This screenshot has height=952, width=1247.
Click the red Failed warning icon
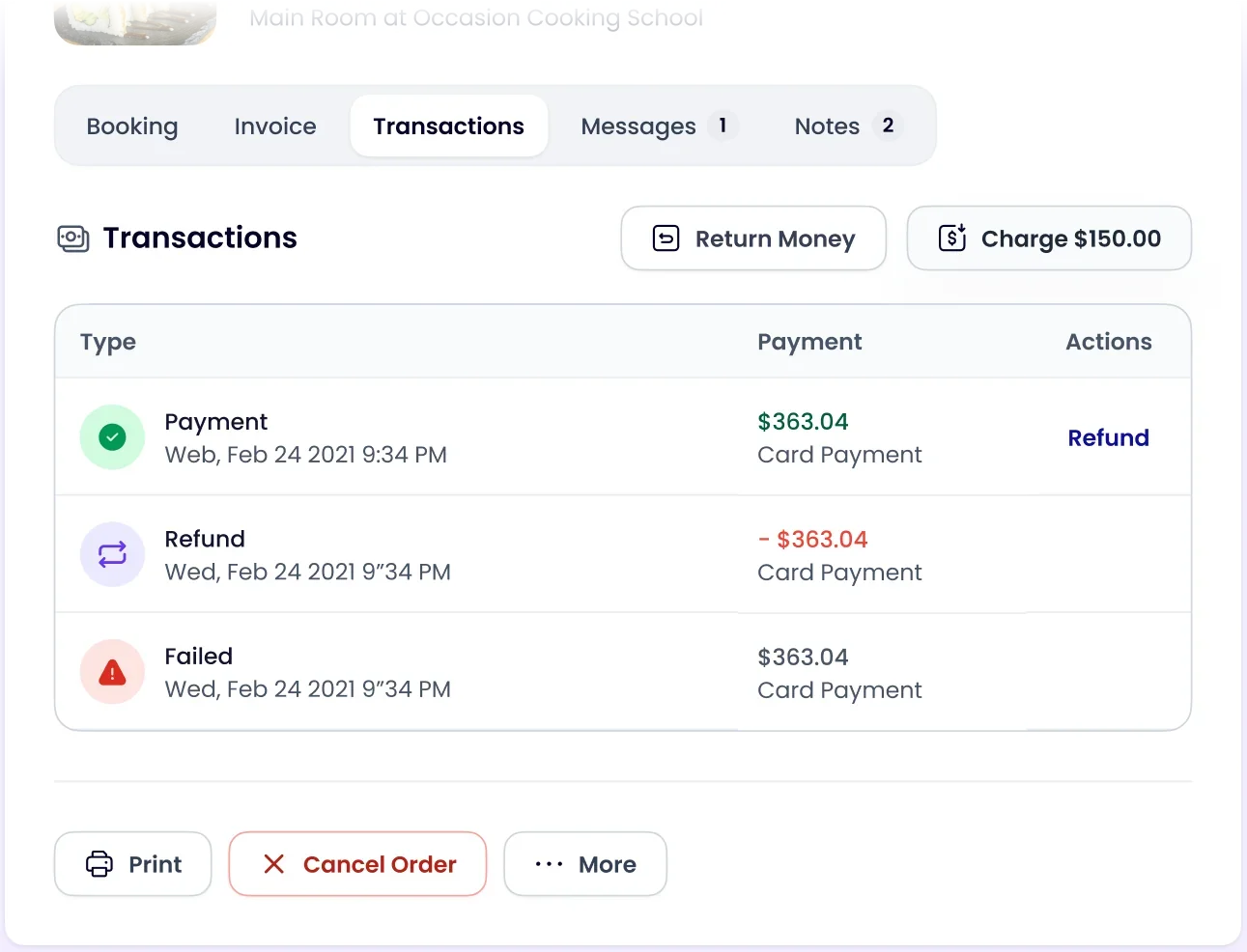tap(112, 672)
